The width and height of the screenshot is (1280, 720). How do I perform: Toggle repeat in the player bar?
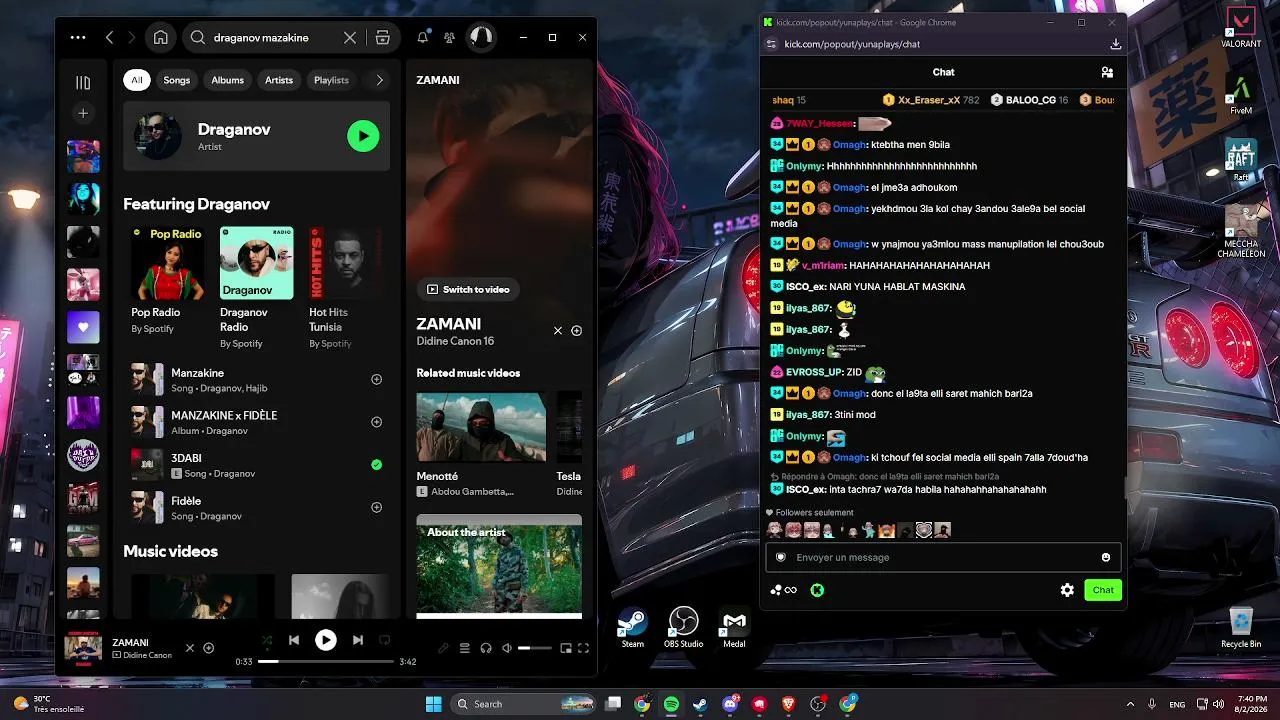coord(384,640)
